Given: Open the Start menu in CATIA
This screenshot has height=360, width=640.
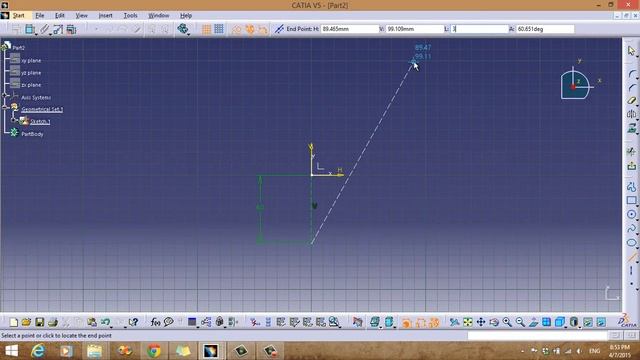Looking at the screenshot, I should point(18,16).
